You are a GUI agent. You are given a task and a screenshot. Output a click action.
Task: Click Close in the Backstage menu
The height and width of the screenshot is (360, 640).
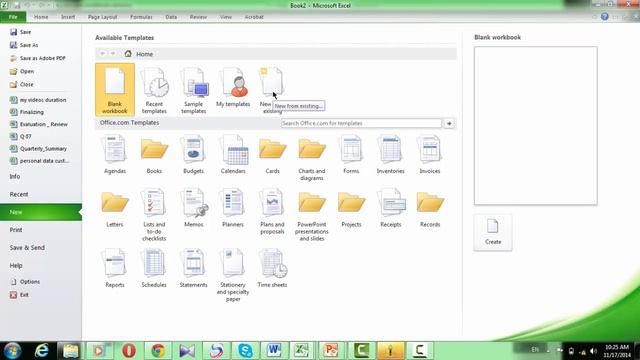point(22,84)
